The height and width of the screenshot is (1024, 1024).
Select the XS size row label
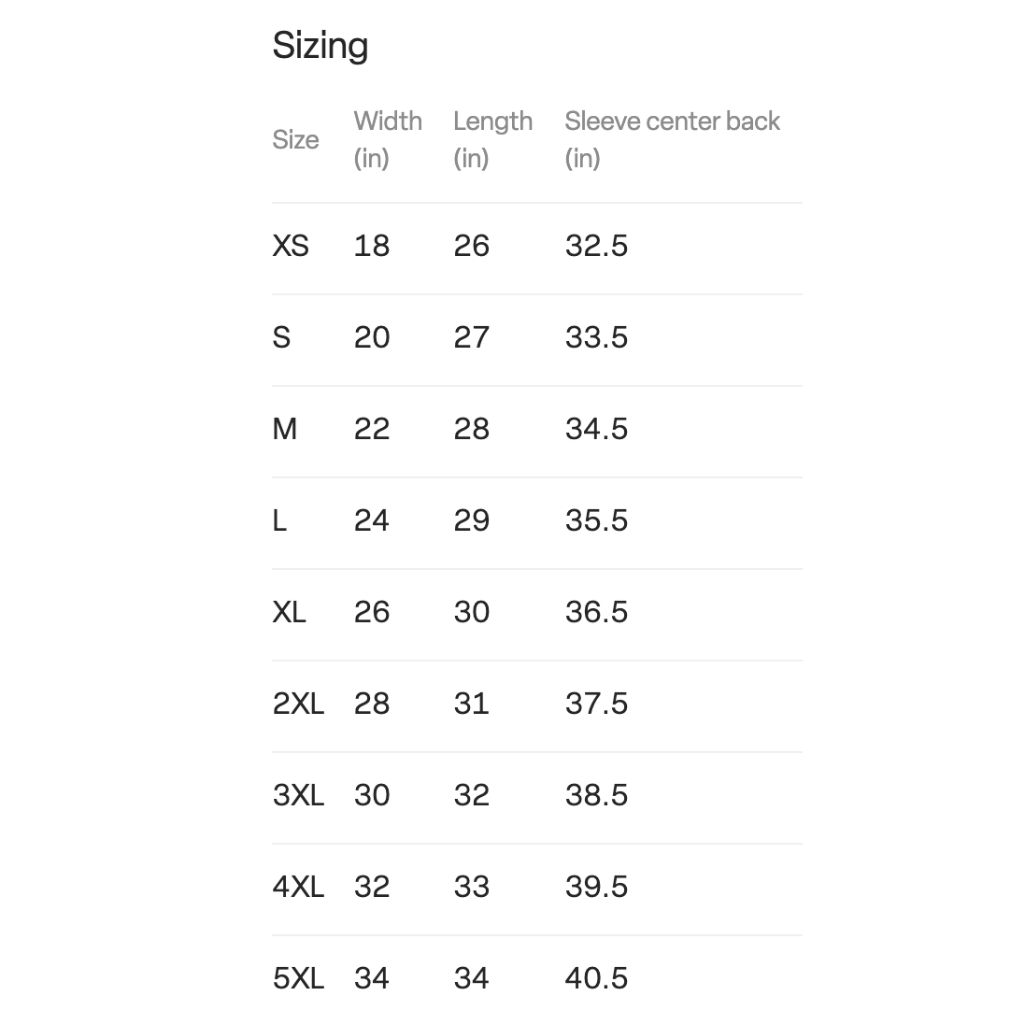pyautogui.click(x=291, y=246)
